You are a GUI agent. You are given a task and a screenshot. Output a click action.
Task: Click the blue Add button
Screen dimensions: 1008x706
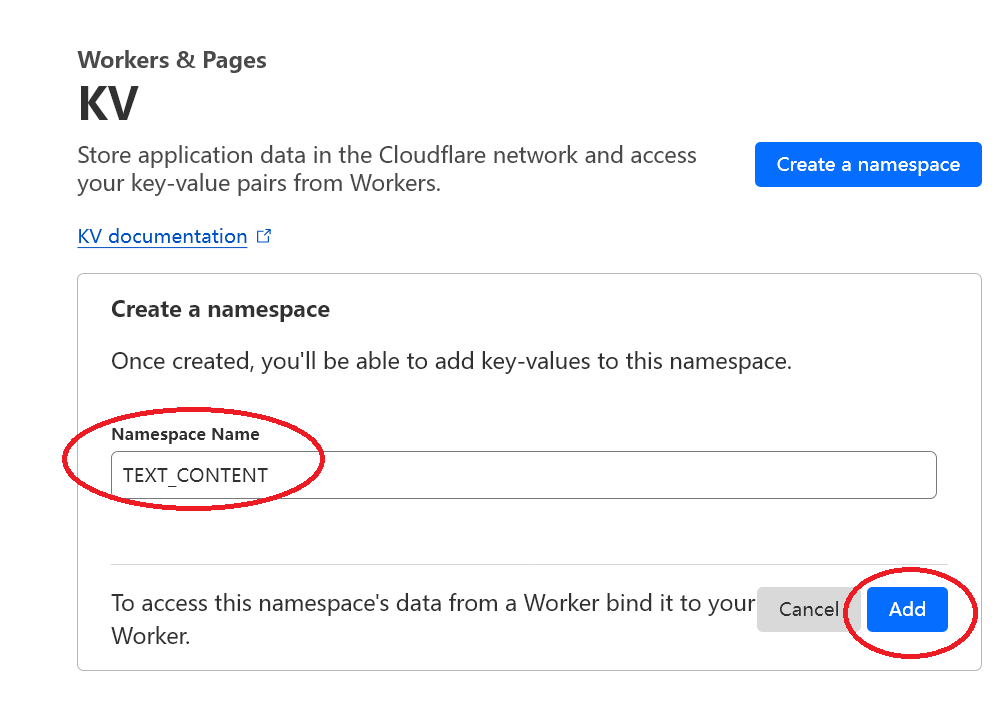tap(907, 609)
